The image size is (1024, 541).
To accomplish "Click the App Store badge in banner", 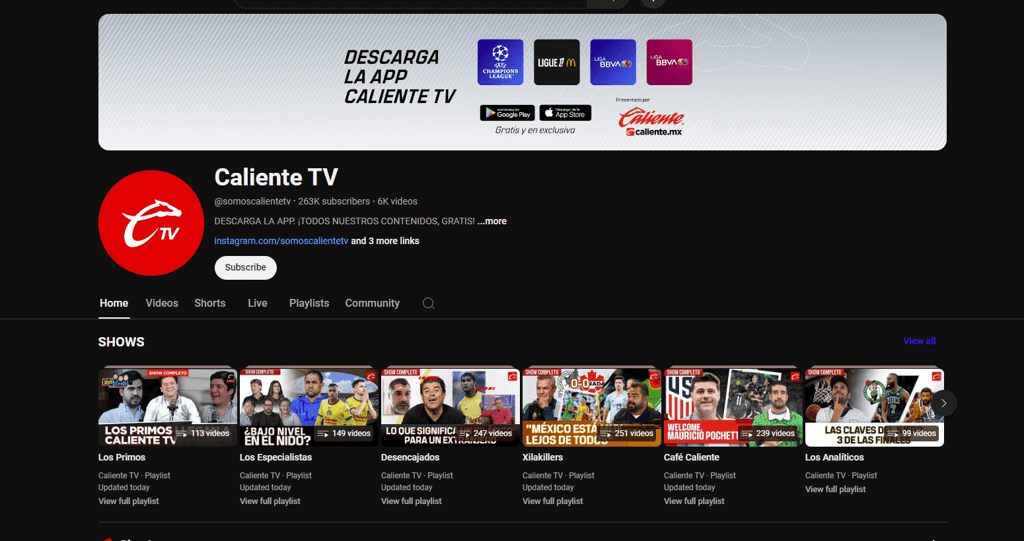I will [566, 113].
